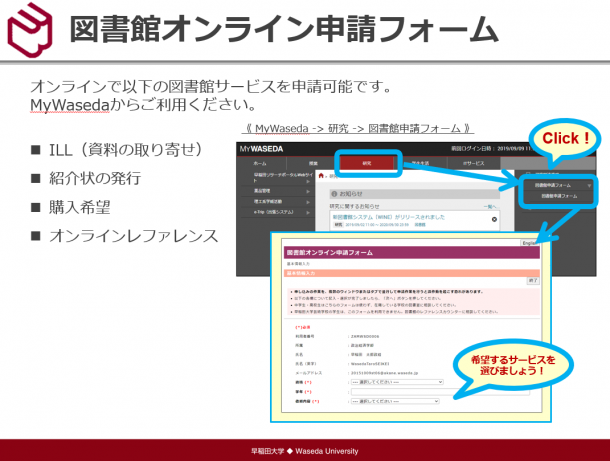Click the 図書館オンライン申請フォーム purple form header

(x=412, y=252)
